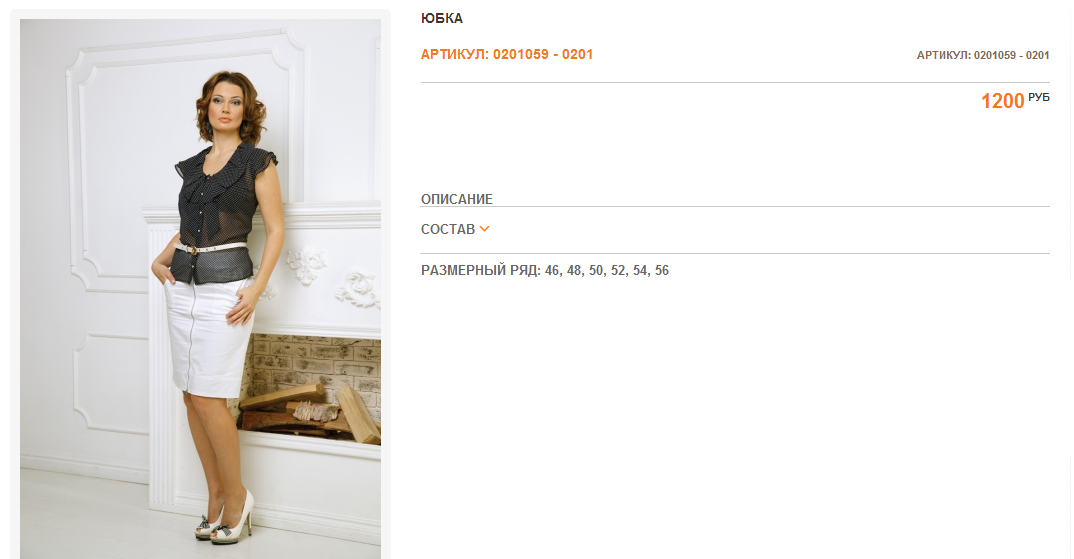Open the ОПИСАНИЕ section heading
This screenshot has width=1074, height=559.
pyautogui.click(x=457, y=199)
